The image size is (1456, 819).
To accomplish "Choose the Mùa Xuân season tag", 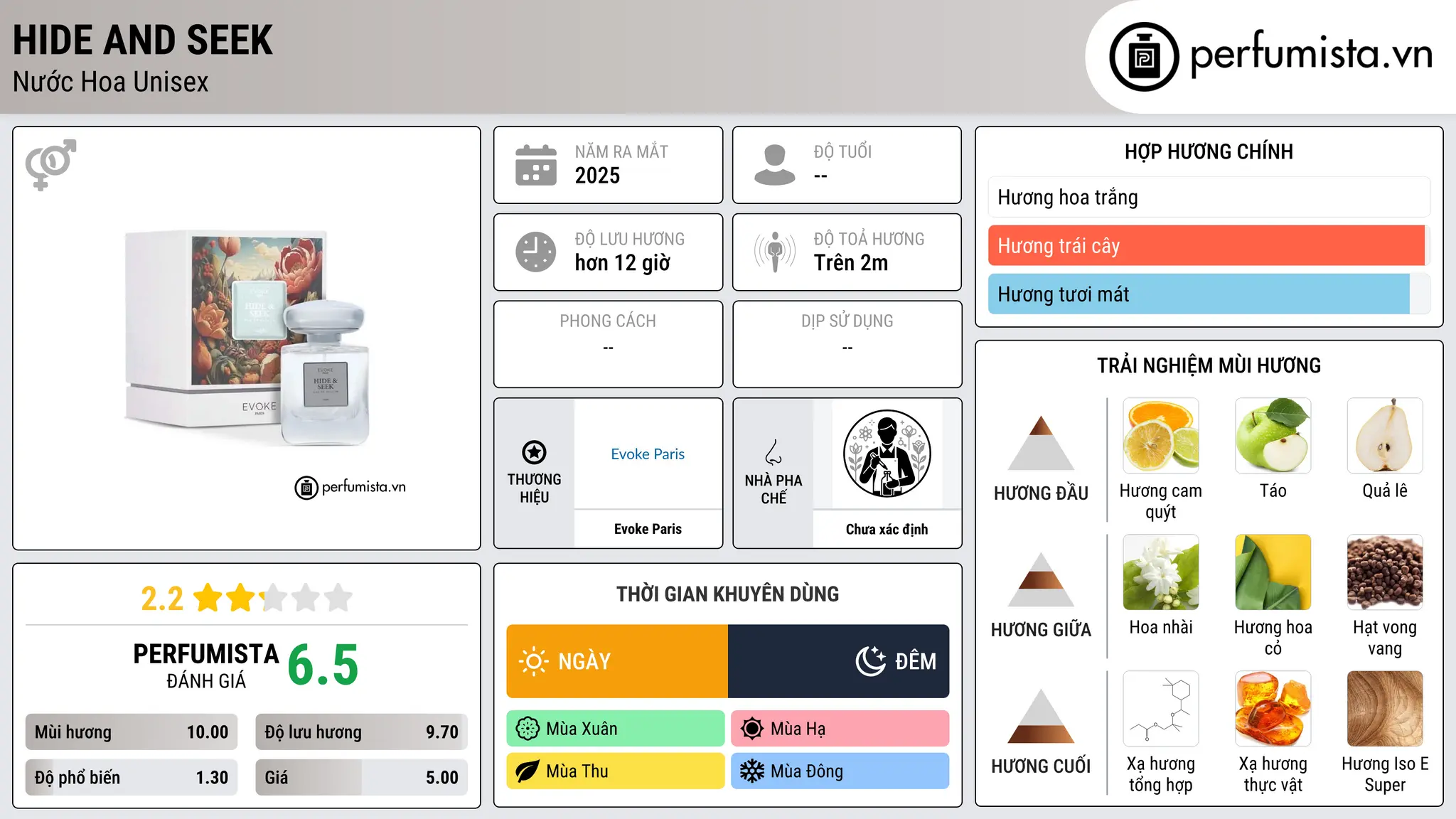I will (616, 729).
